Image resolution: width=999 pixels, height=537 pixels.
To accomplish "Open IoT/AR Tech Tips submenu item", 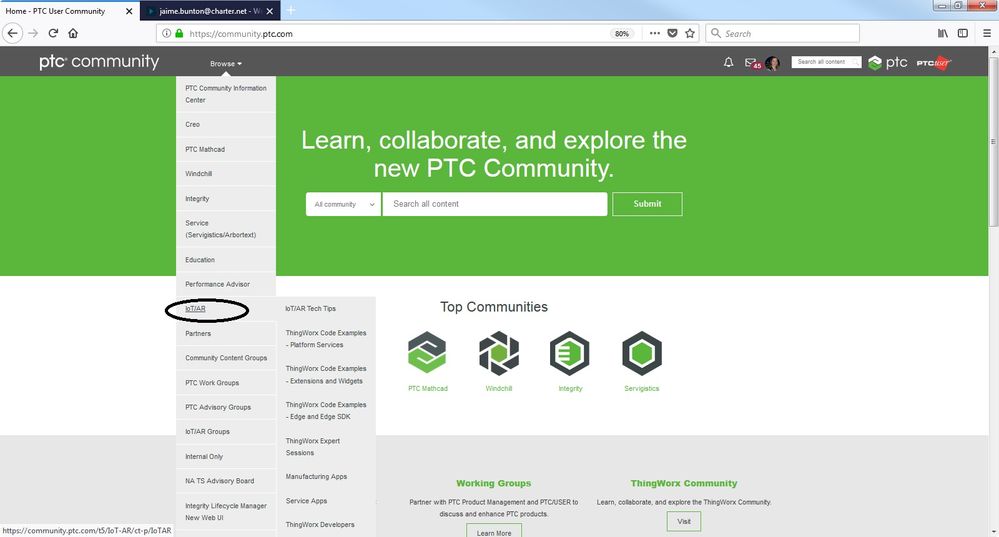I will point(326,309).
